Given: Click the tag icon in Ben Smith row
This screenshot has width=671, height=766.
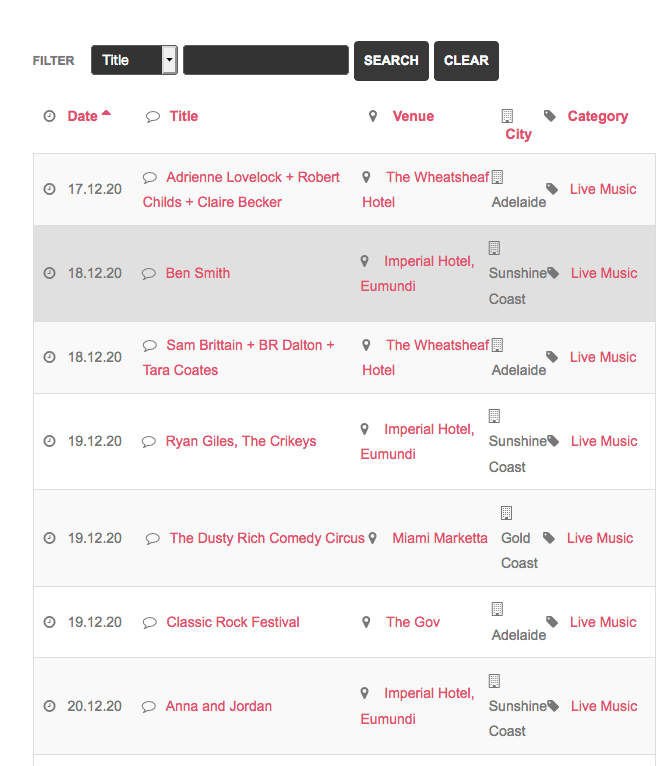Looking at the screenshot, I should coord(553,273).
